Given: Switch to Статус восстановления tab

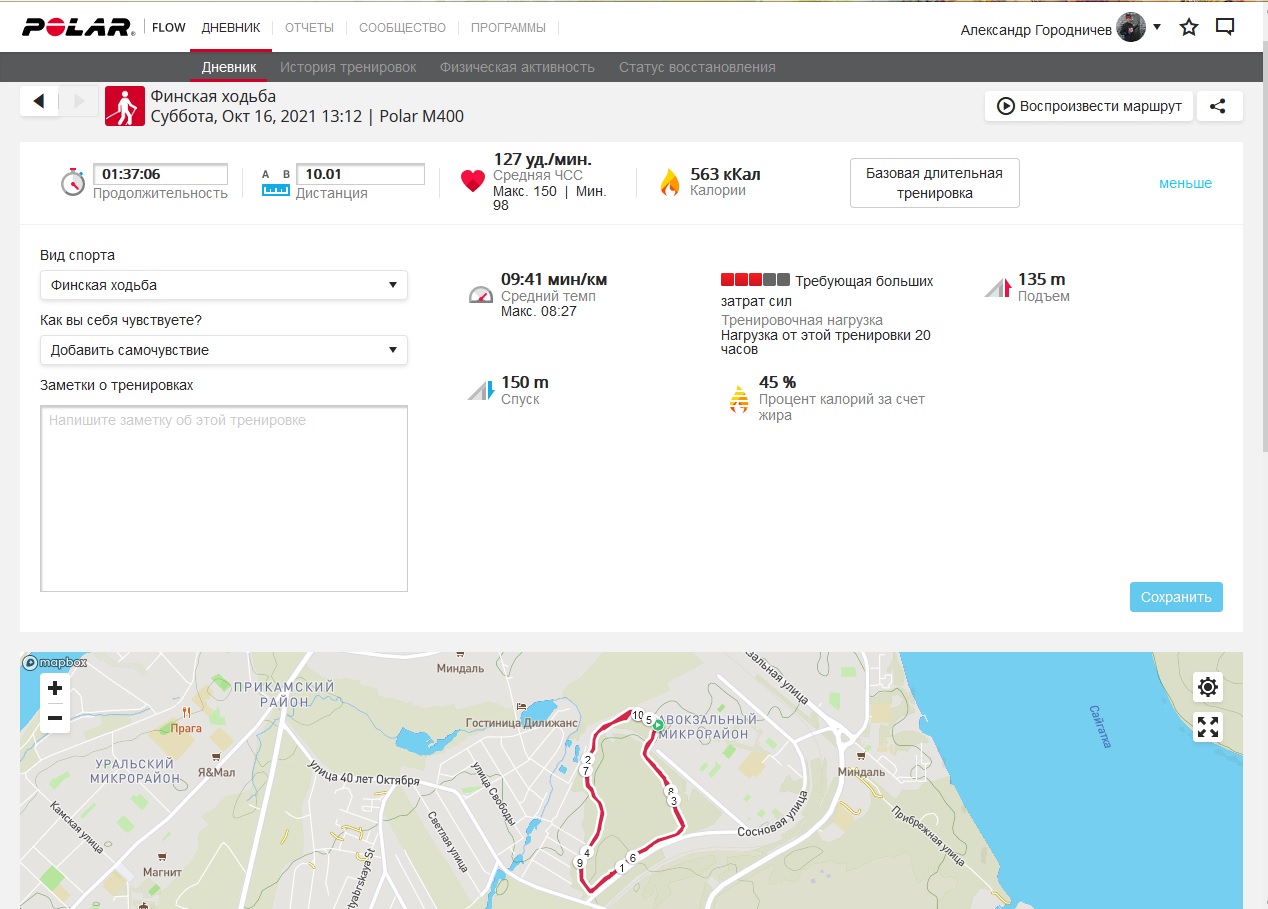Looking at the screenshot, I should click(697, 67).
